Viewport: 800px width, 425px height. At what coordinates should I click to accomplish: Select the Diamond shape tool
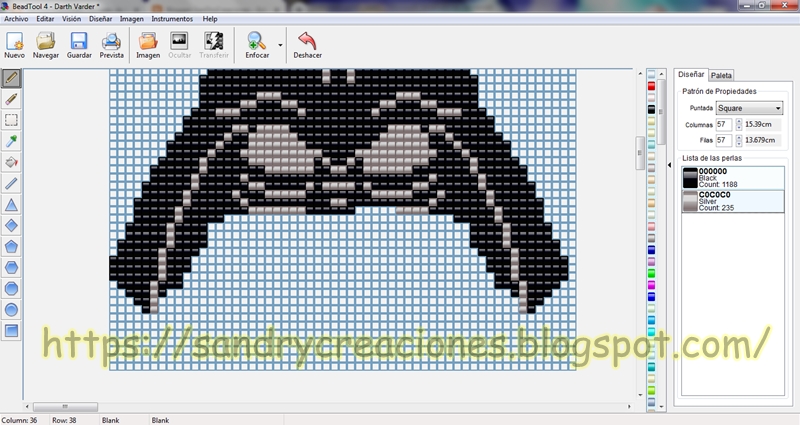(x=11, y=226)
